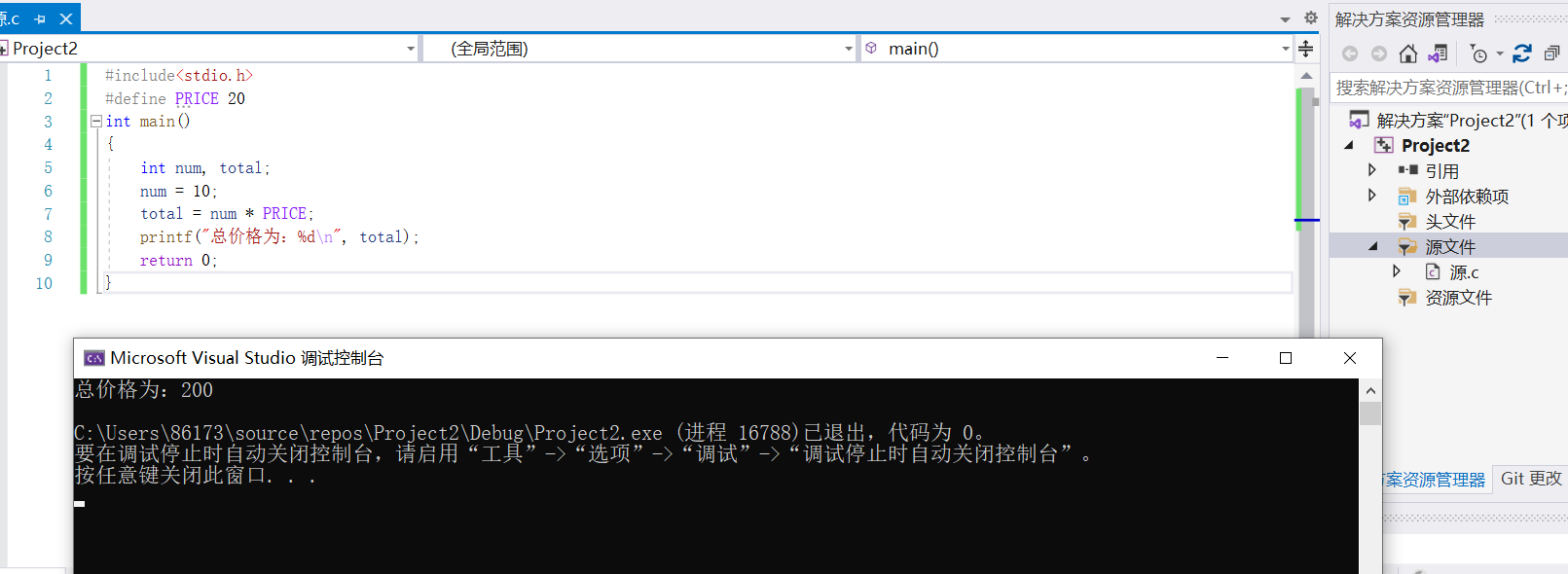Expand the 源.c file node arrow

pyautogui.click(x=1397, y=271)
